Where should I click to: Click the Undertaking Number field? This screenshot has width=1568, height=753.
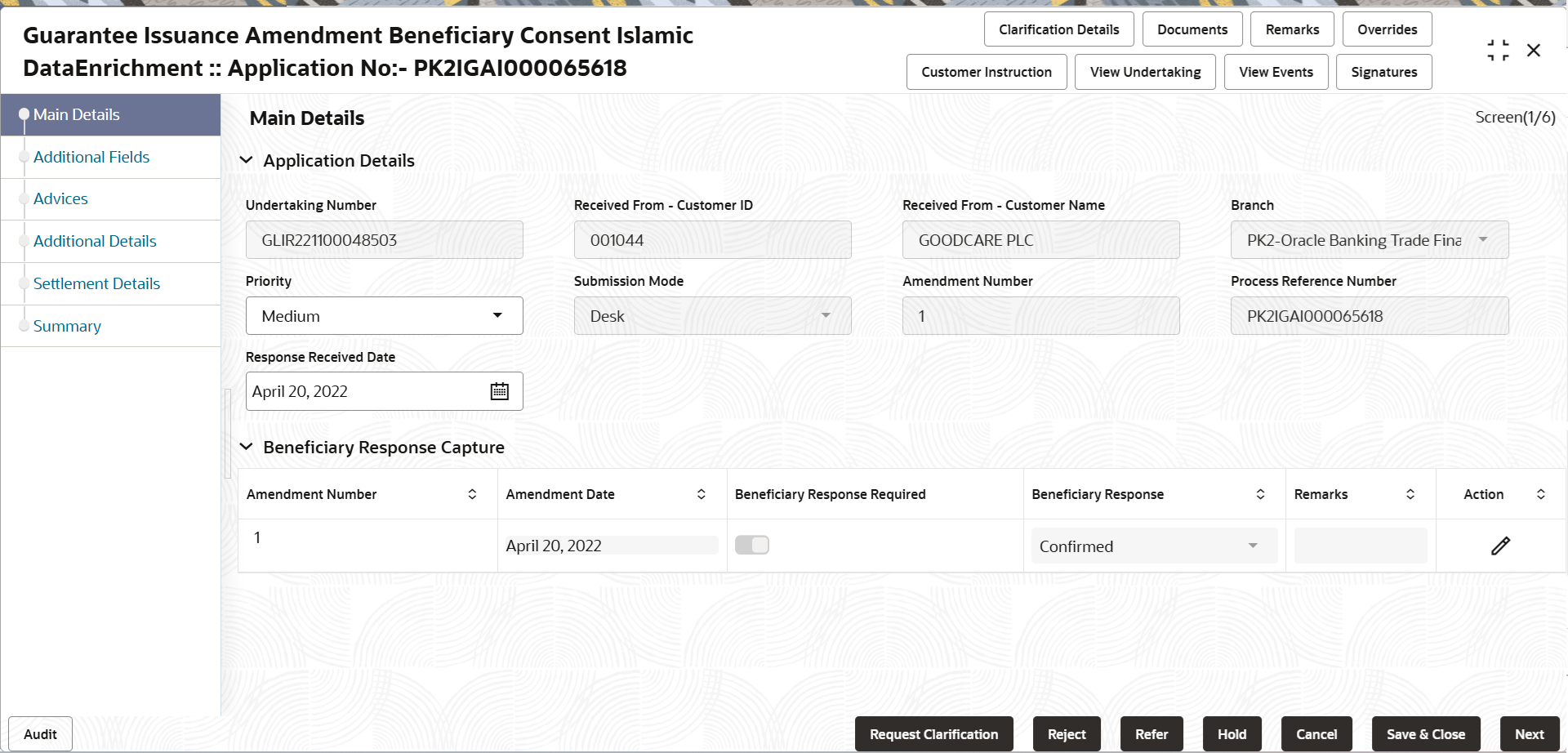pyautogui.click(x=385, y=240)
